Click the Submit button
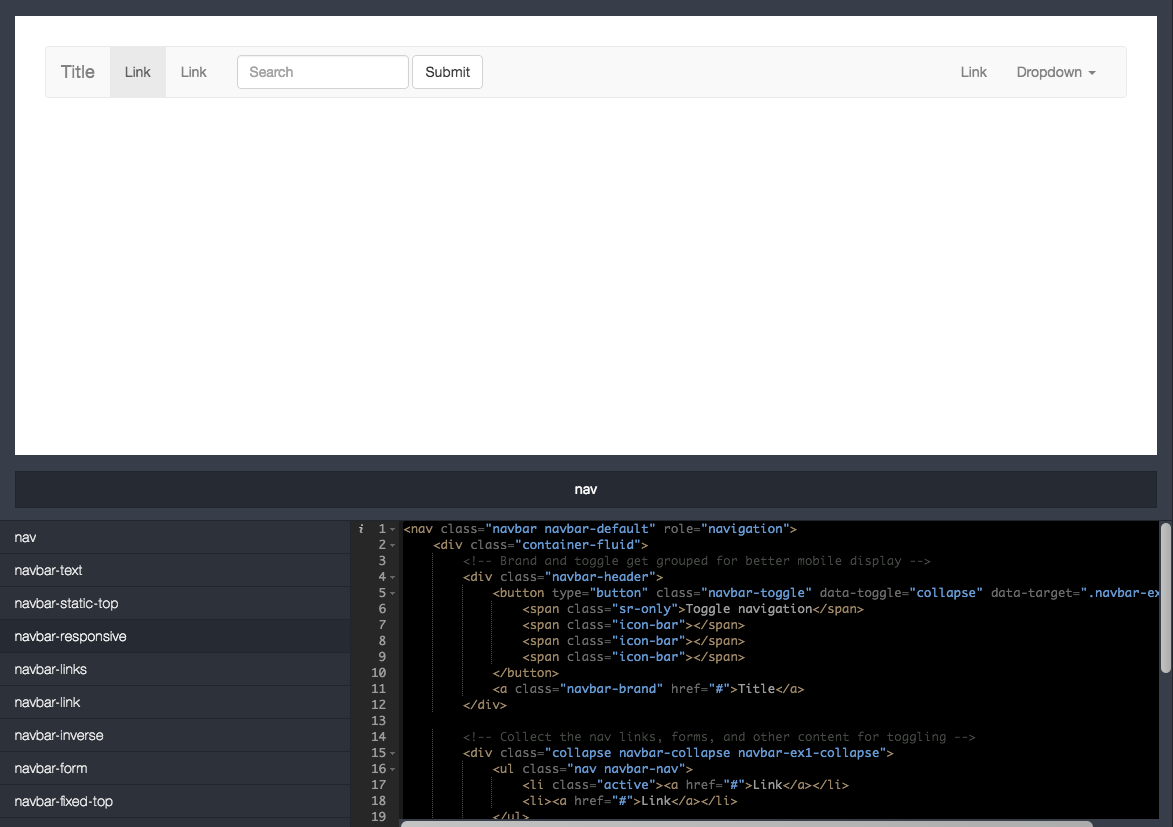Viewport: 1173px width, 827px height. [447, 72]
